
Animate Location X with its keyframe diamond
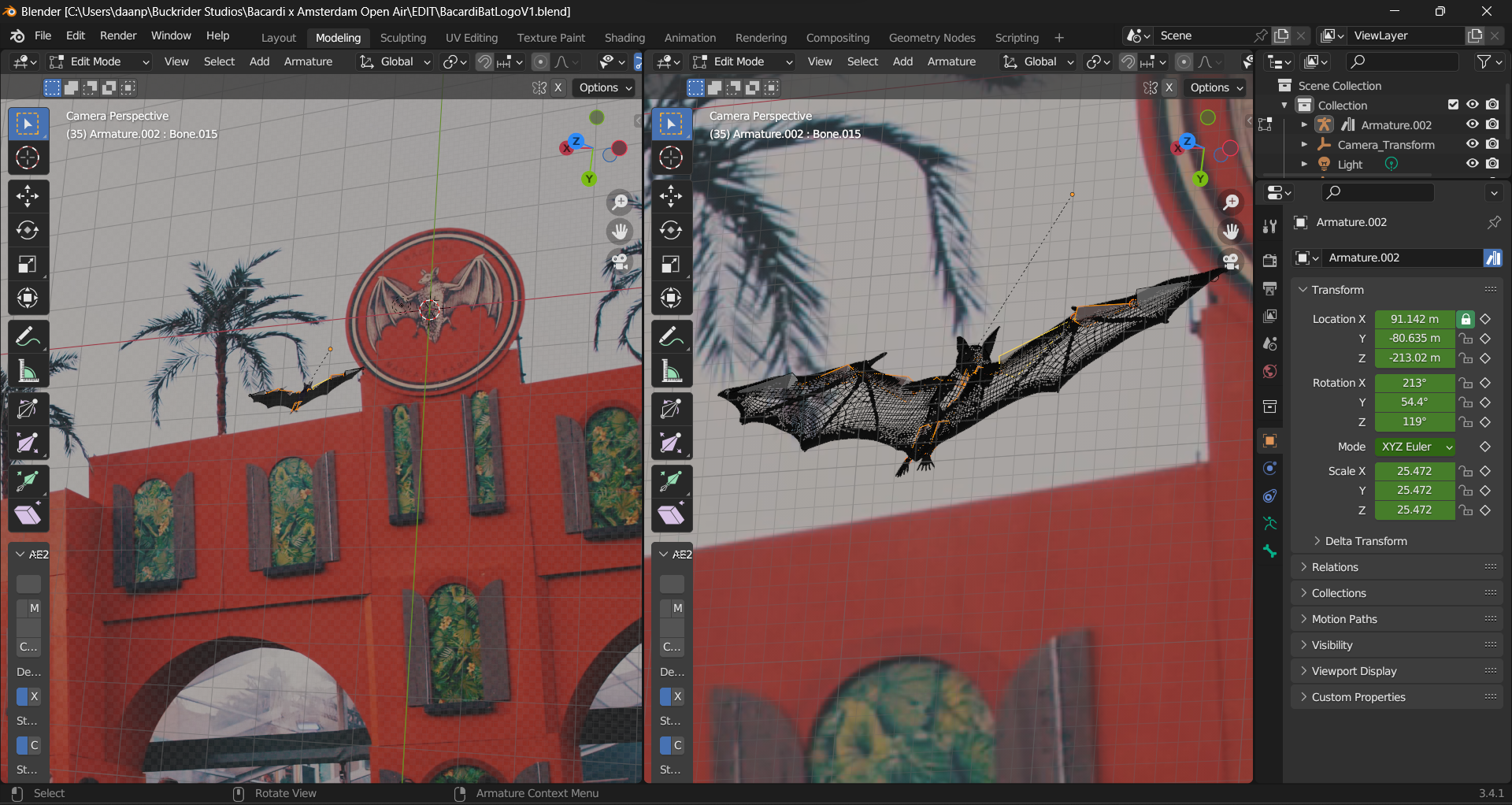[1485, 319]
